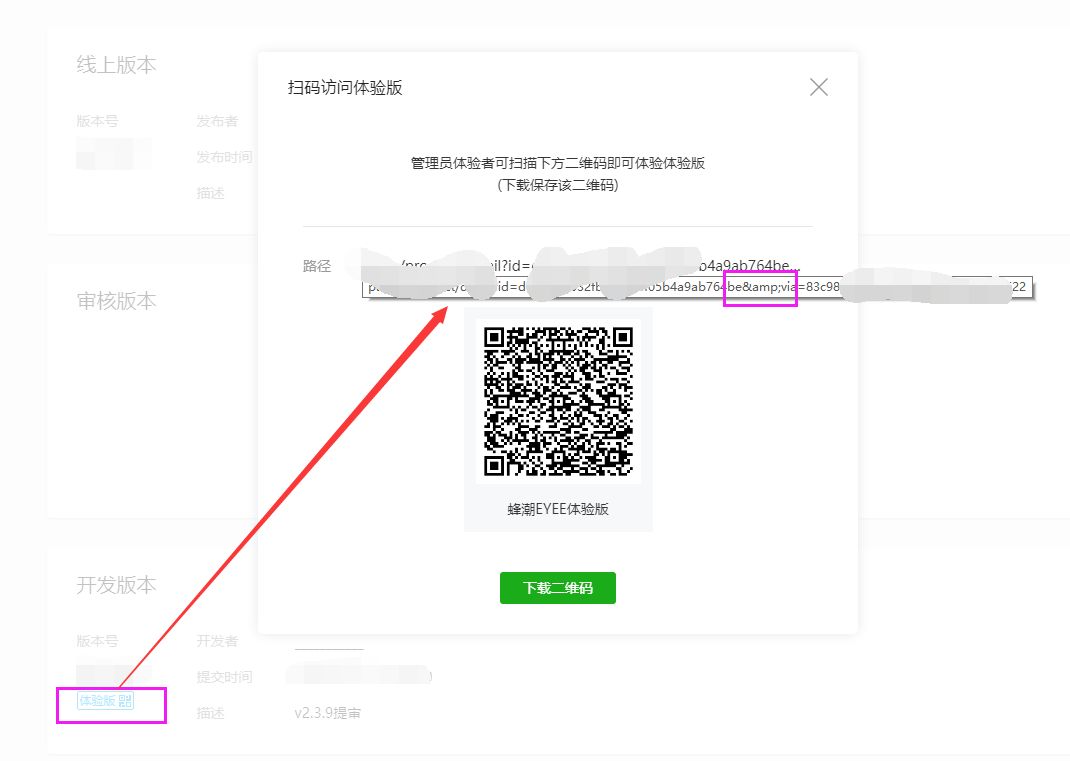Viewport: 1070px width, 761px height.
Task: Click the 开发者 label
Action: pyautogui.click(x=217, y=641)
